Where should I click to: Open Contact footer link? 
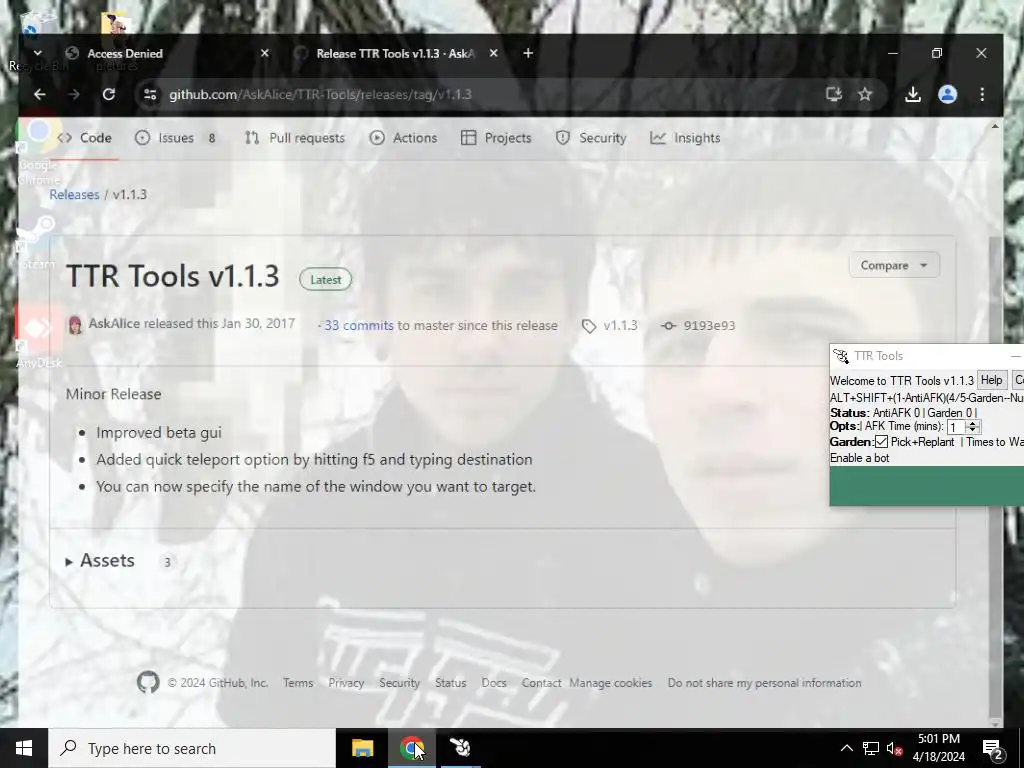coord(541,683)
